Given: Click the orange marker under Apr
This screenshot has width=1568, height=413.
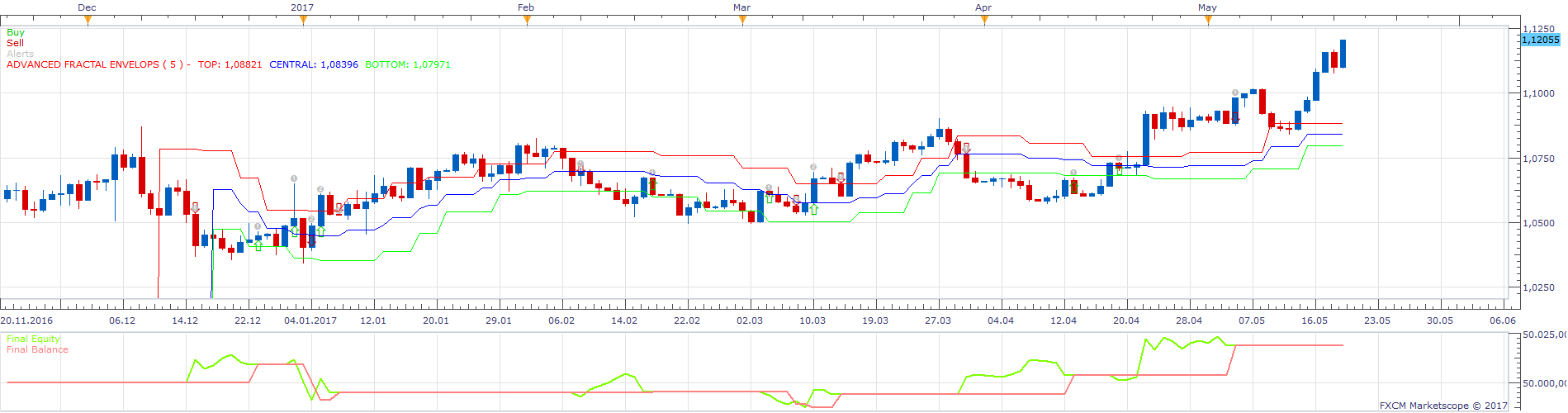Looking at the screenshot, I should click(x=984, y=21).
